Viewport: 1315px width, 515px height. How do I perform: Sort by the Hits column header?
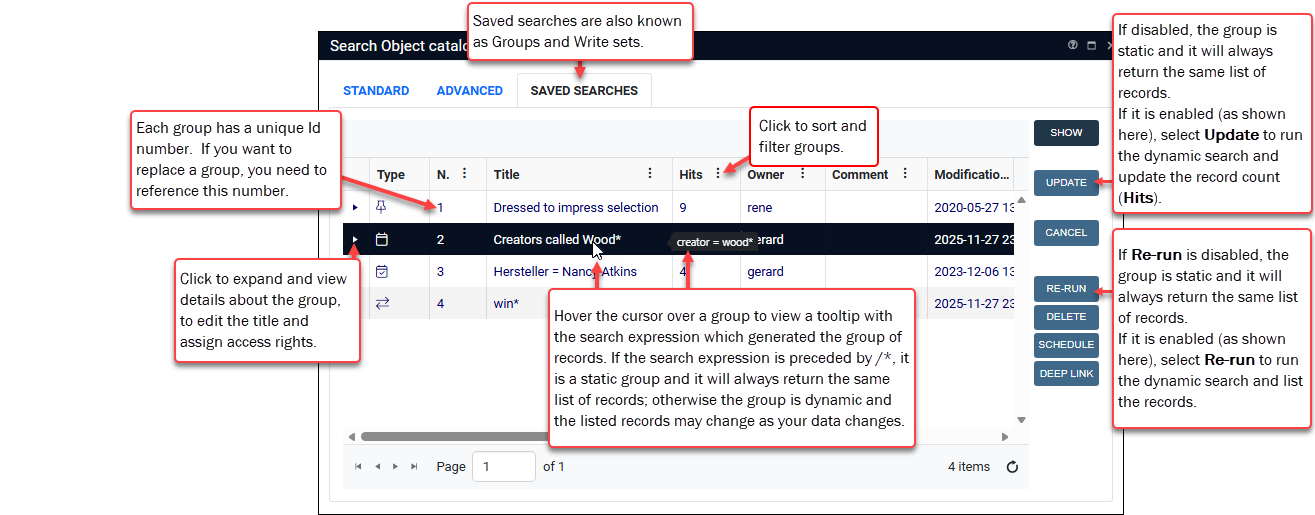coord(691,174)
